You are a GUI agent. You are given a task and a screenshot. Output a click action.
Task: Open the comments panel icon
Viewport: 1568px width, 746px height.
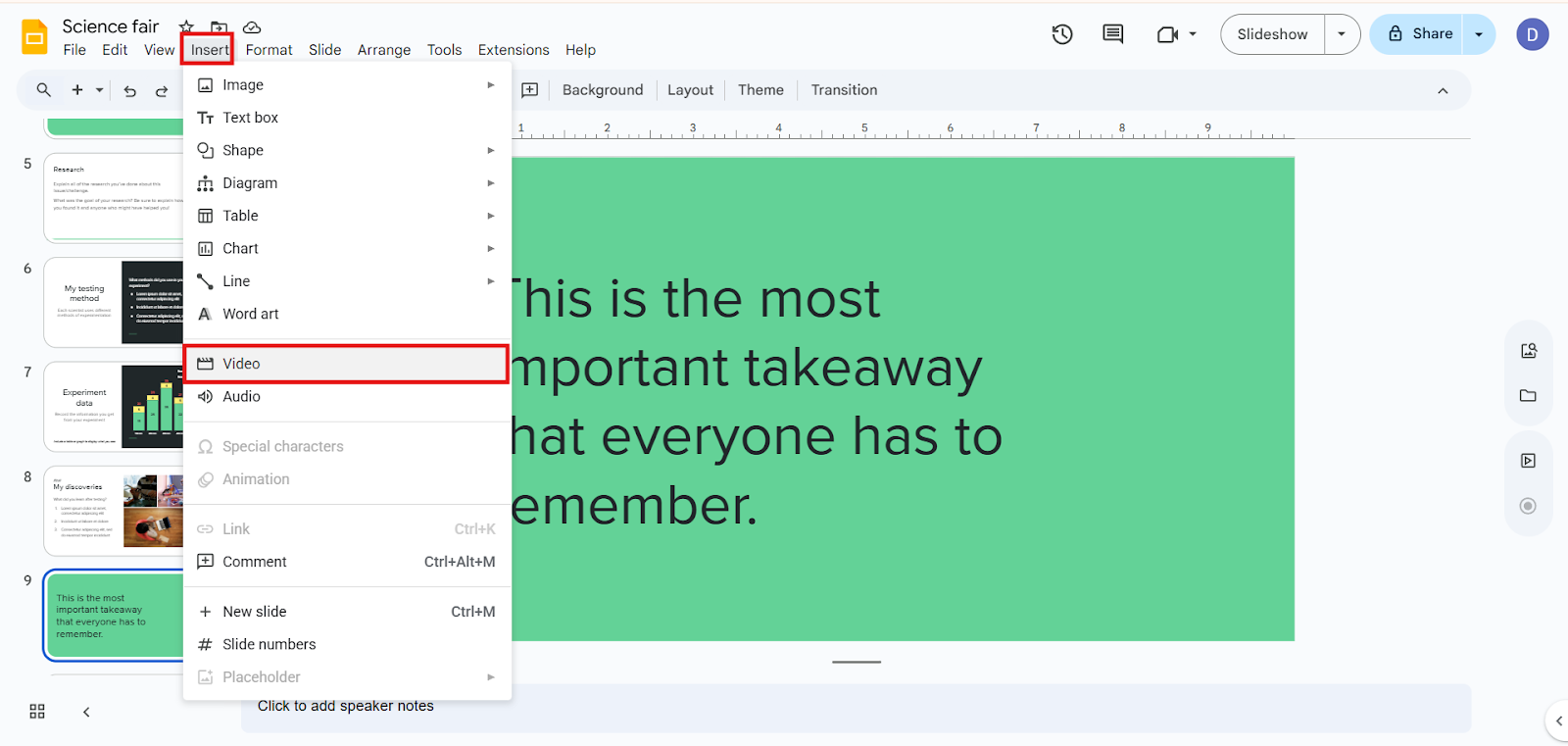[x=1113, y=34]
